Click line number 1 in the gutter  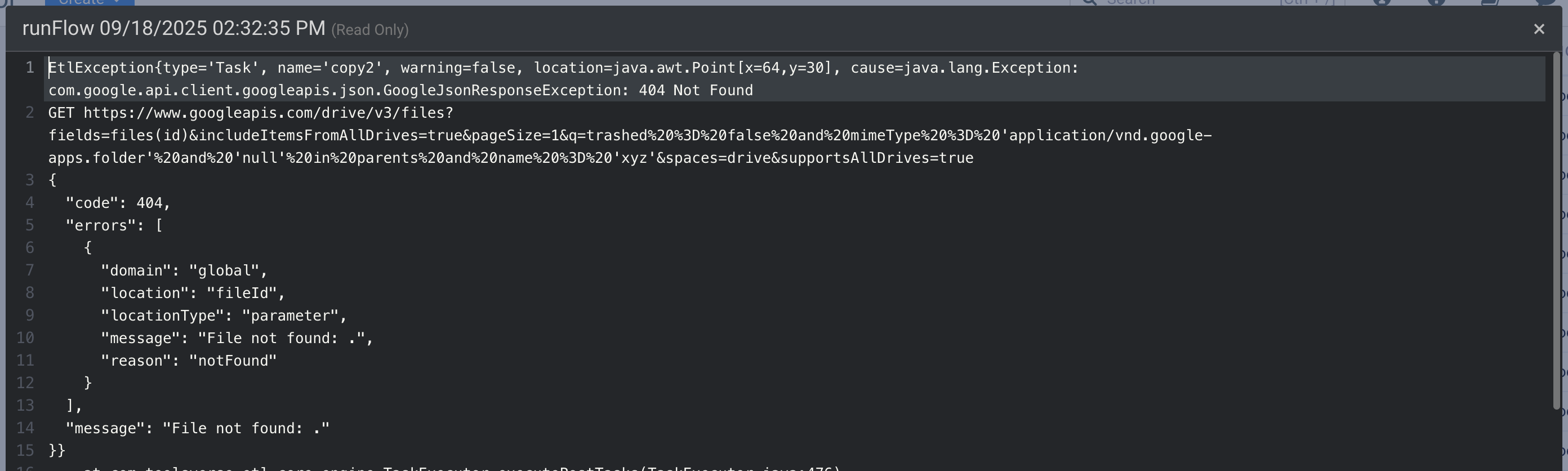point(29,68)
